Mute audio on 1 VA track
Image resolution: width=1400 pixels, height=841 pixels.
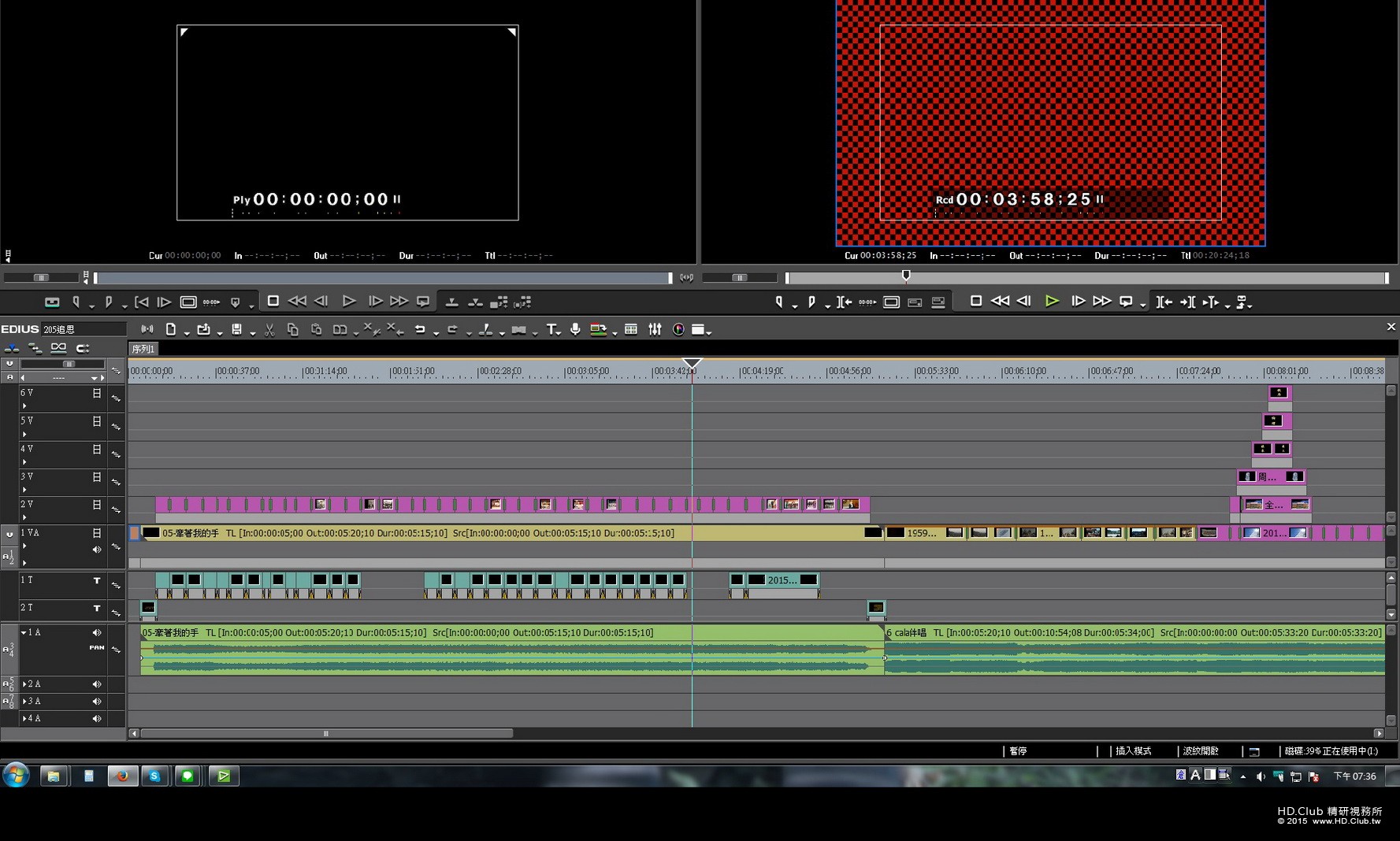coord(97,550)
